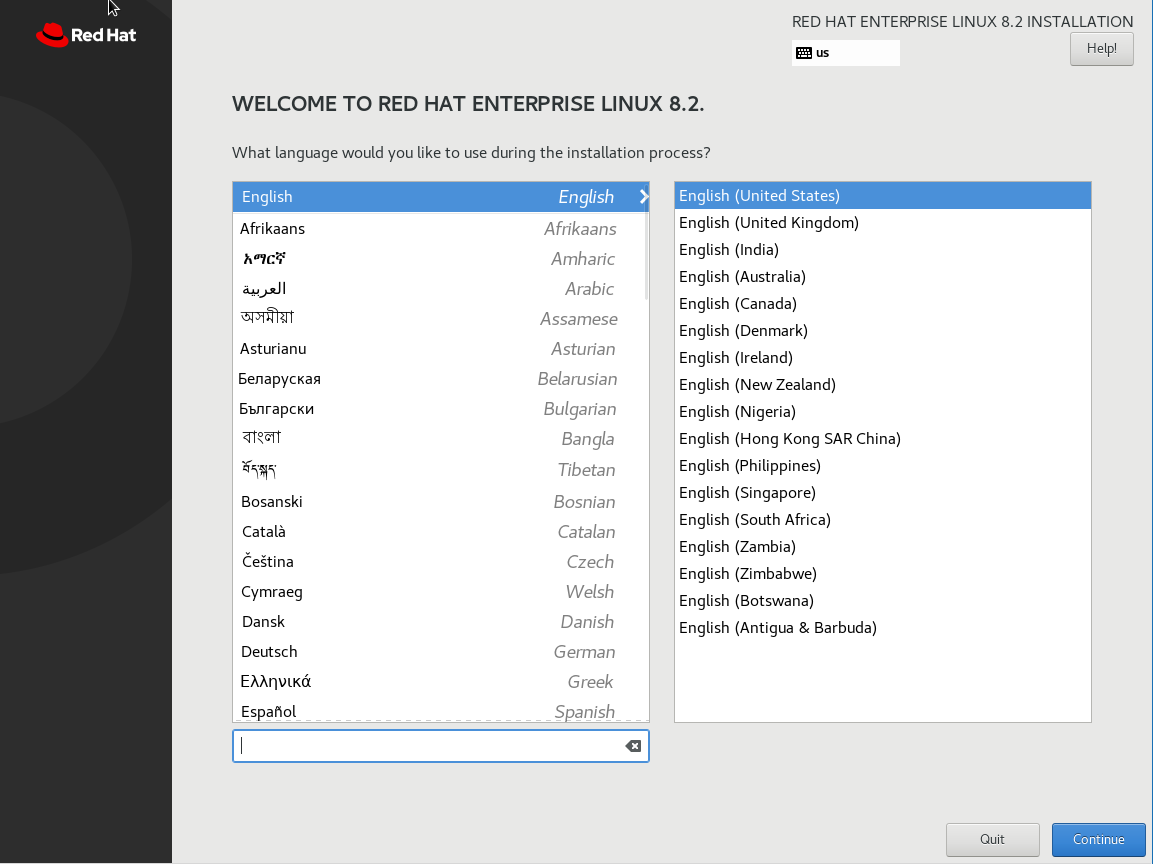1153x864 pixels.
Task: Choose English (Denmark) locale
Action: pos(882,331)
